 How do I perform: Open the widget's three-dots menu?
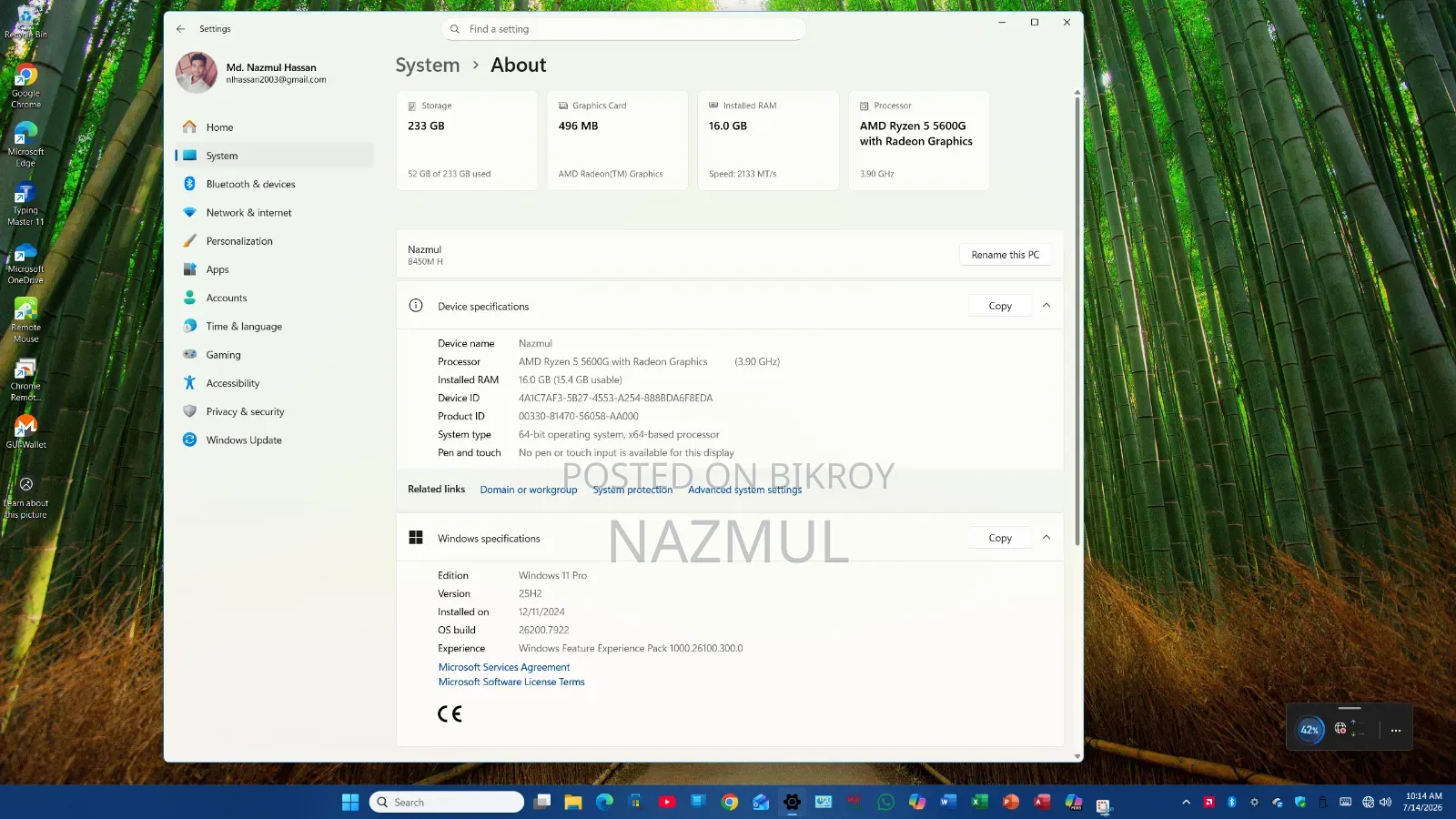tap(1395, 730)
